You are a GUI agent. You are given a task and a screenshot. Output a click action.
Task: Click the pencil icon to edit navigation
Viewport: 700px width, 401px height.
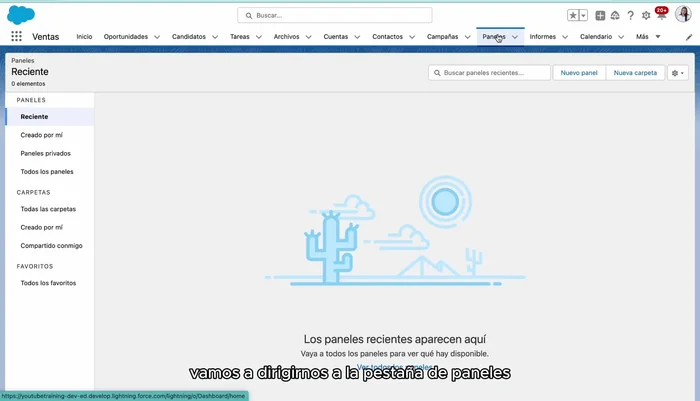click(x=689, y=37)
